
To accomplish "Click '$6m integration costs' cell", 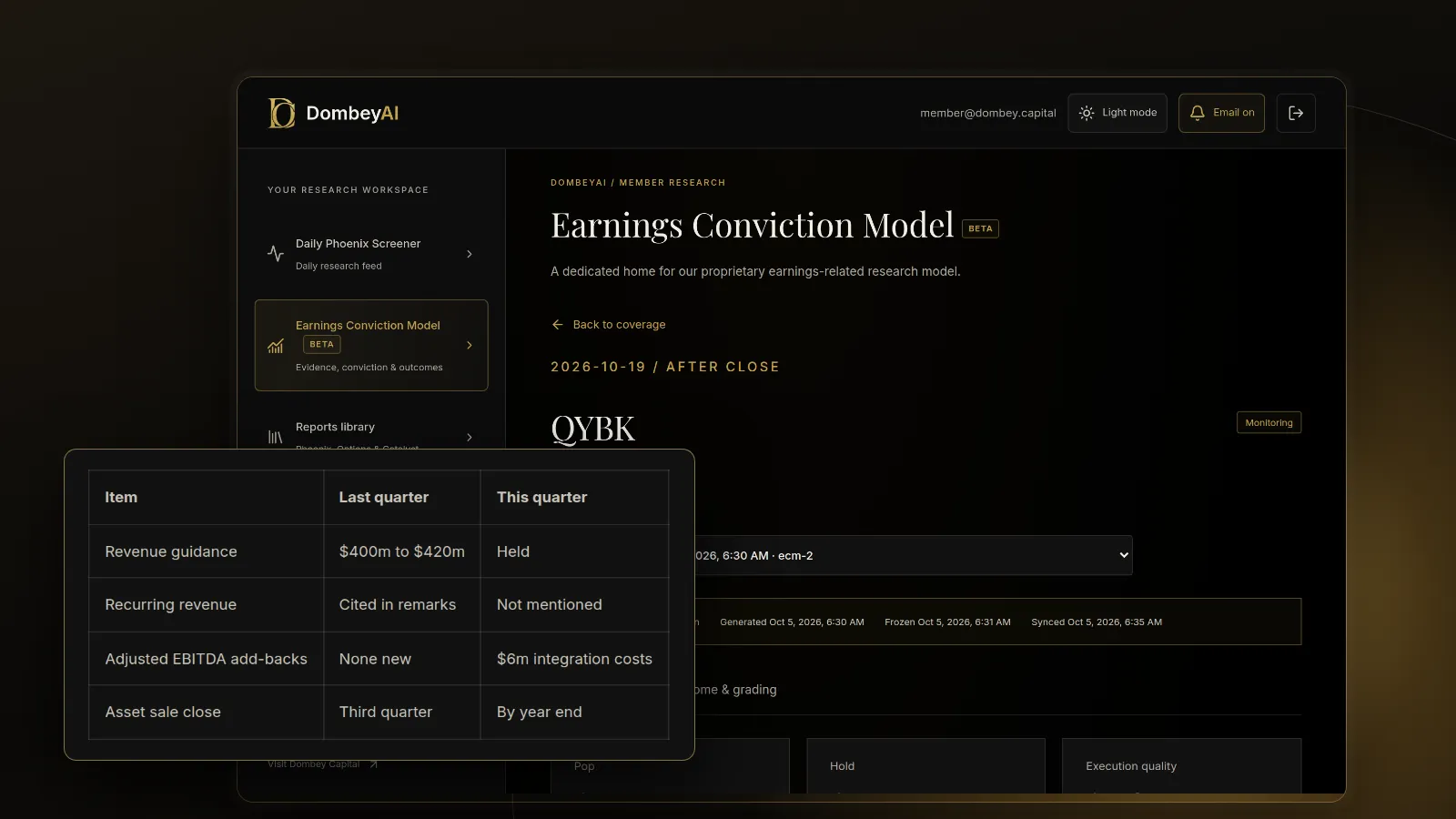I will point(574,659).
